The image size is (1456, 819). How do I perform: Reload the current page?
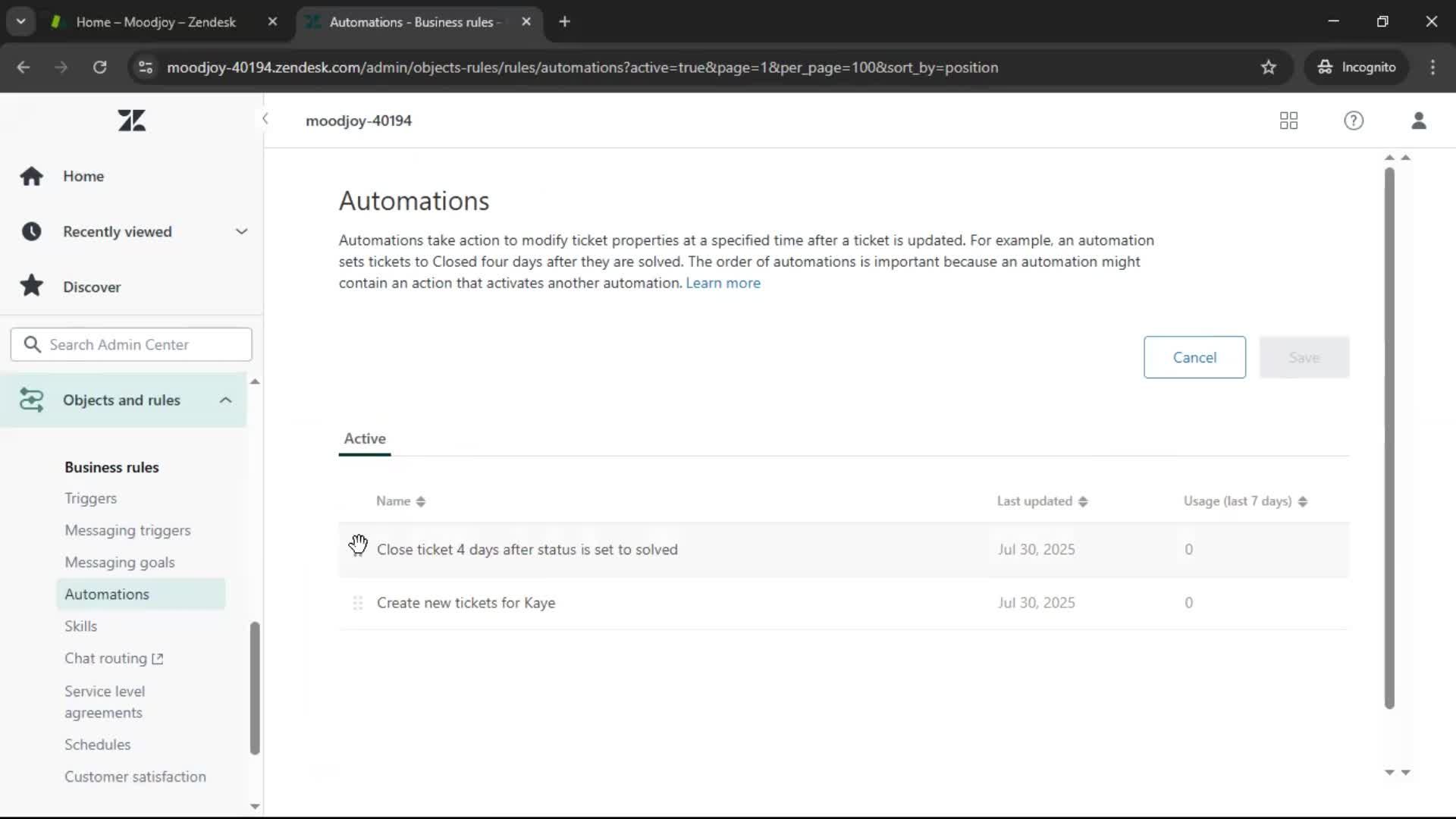tap(99, 67)
